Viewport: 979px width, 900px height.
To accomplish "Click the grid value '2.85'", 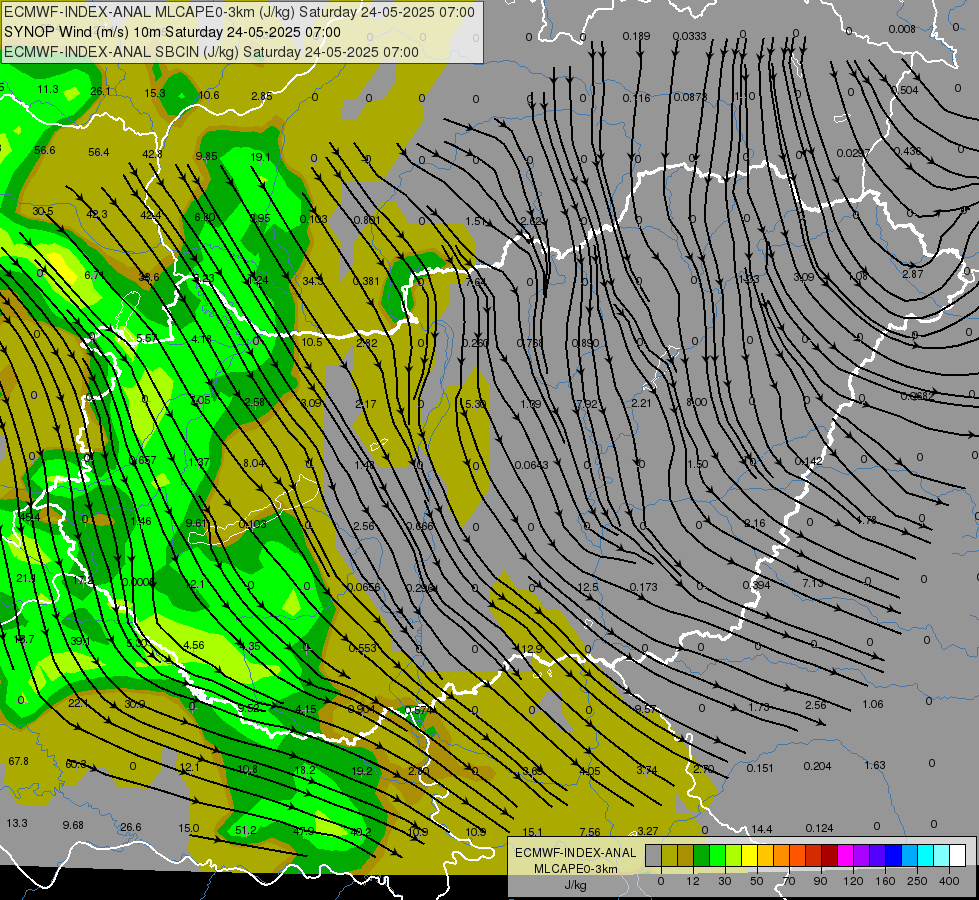I will click(262, 96).
